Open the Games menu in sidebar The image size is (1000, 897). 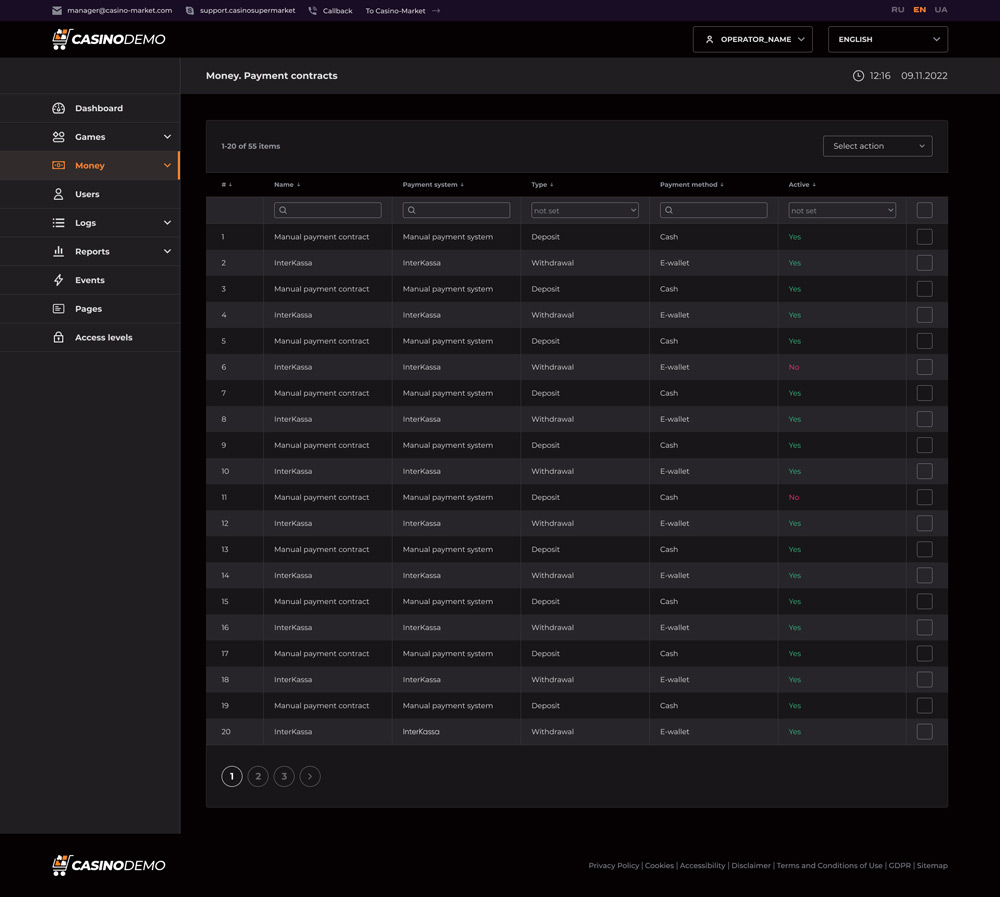[90, 137]
